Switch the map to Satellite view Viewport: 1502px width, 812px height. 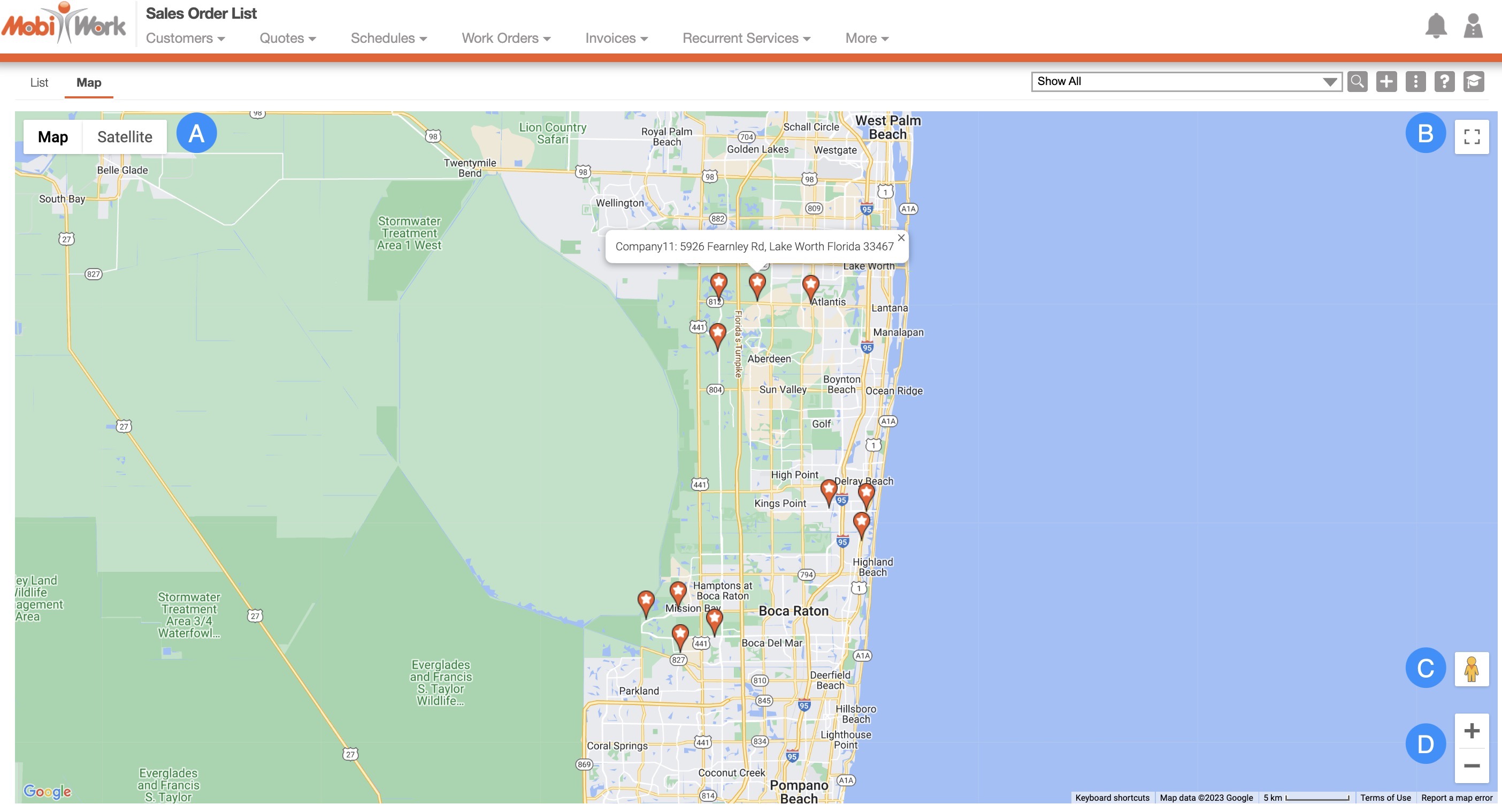pos(124,137)
